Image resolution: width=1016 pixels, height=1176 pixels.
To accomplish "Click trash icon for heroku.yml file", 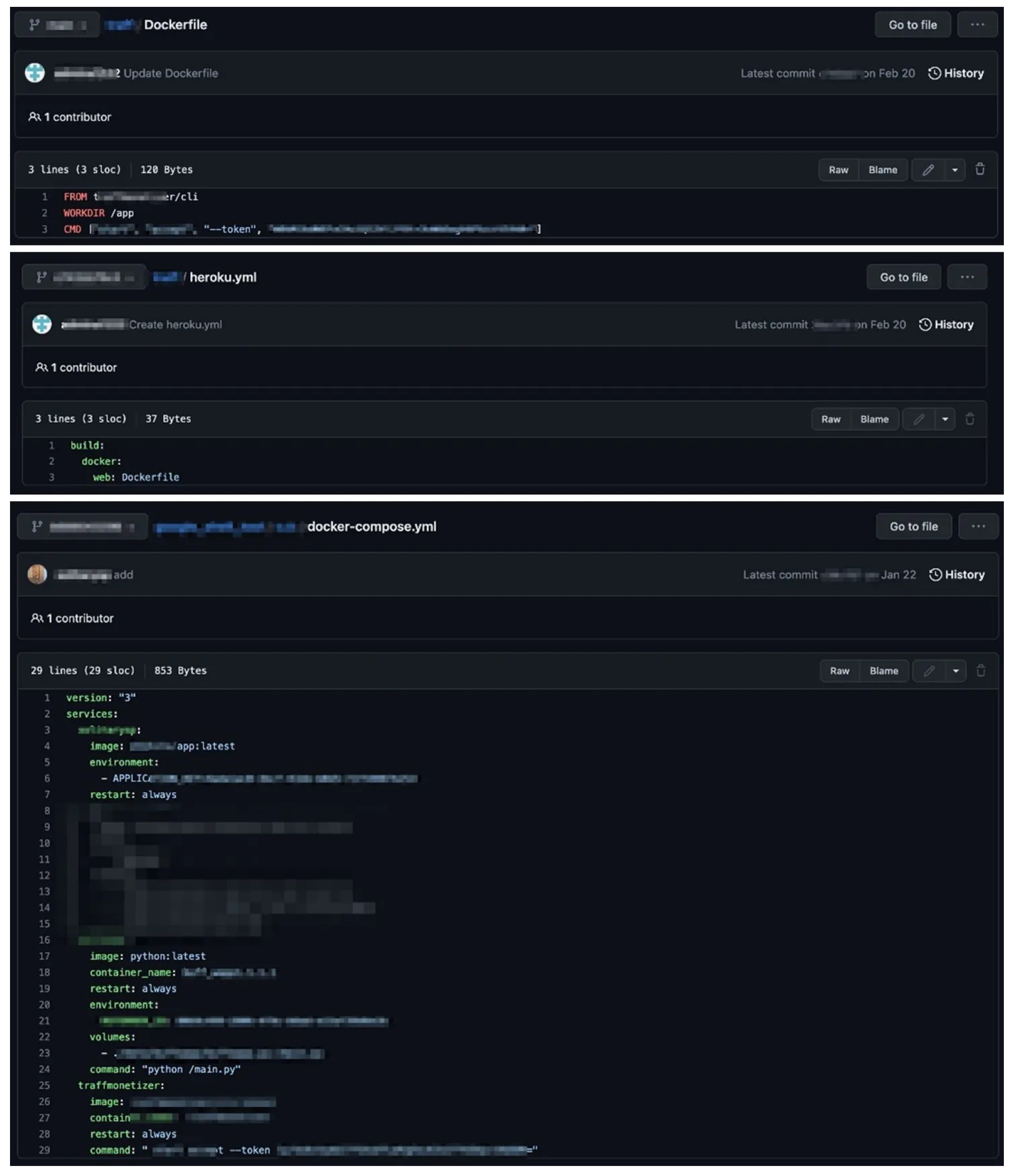I will click(x=970, y=419).
